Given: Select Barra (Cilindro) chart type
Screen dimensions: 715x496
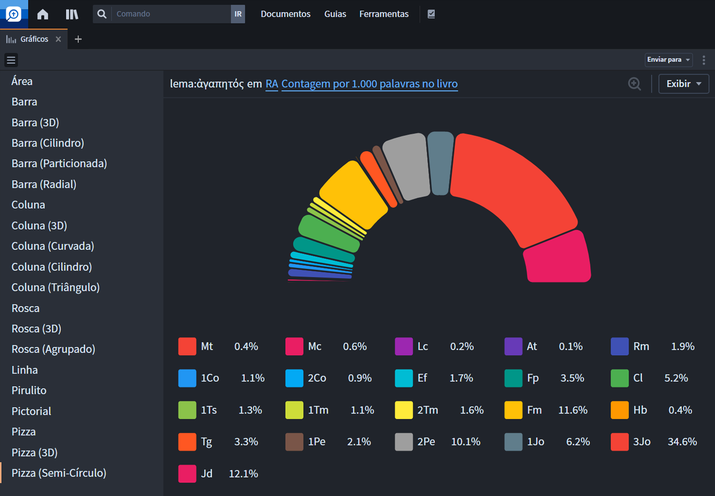Looking at the screenshot, I should 48,143.
